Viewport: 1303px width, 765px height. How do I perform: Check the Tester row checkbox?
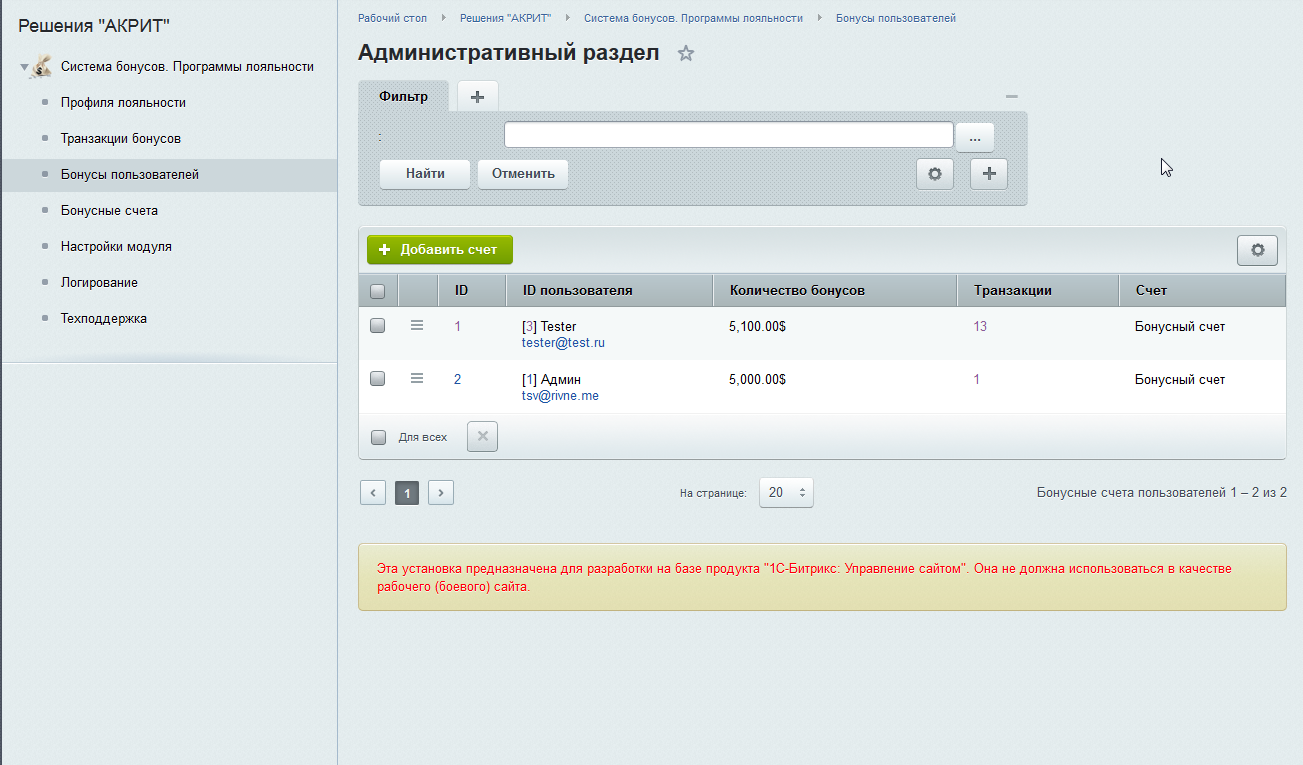coord(378,325)
